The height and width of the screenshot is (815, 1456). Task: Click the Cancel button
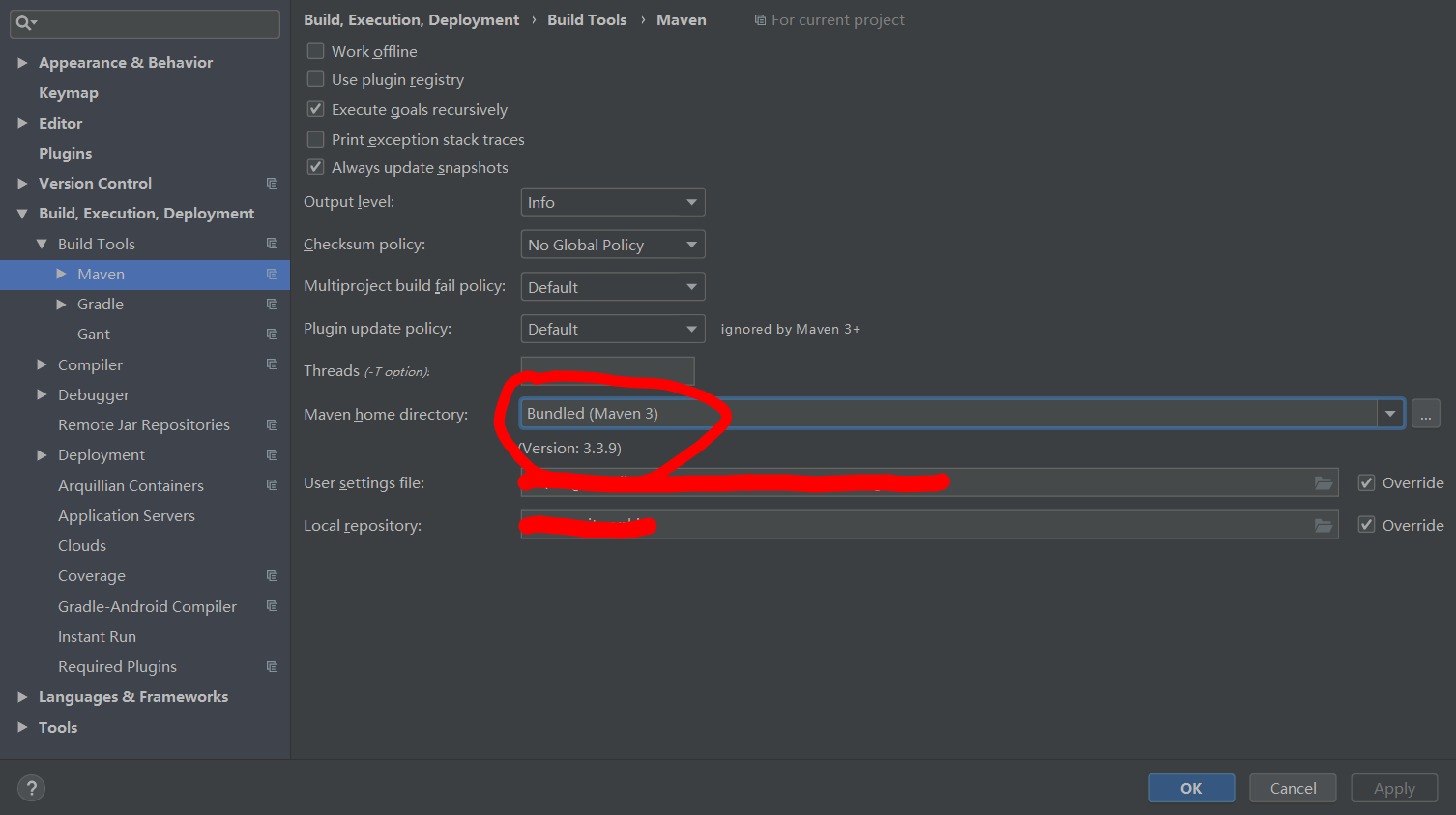[x=1293, y=788]
